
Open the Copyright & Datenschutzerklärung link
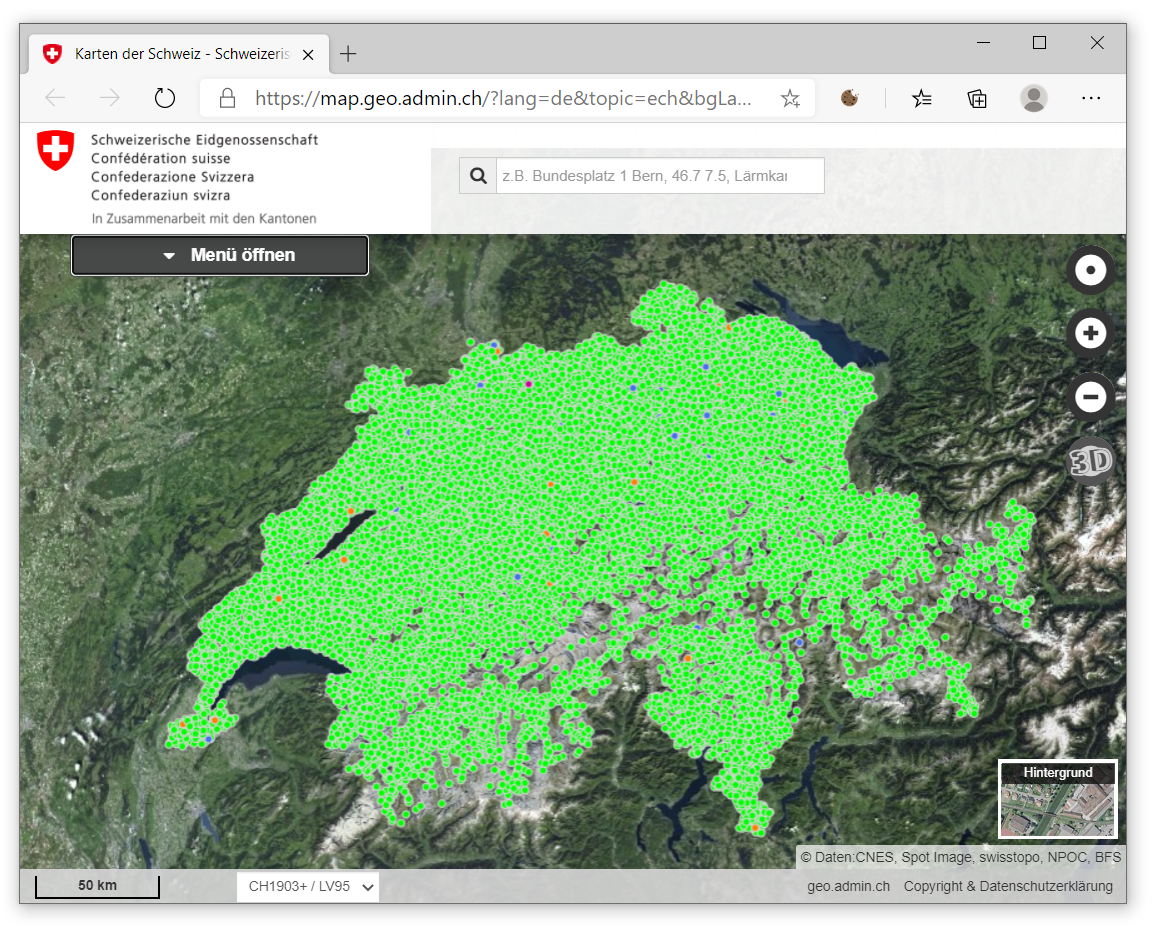[x=1008, y=886]
